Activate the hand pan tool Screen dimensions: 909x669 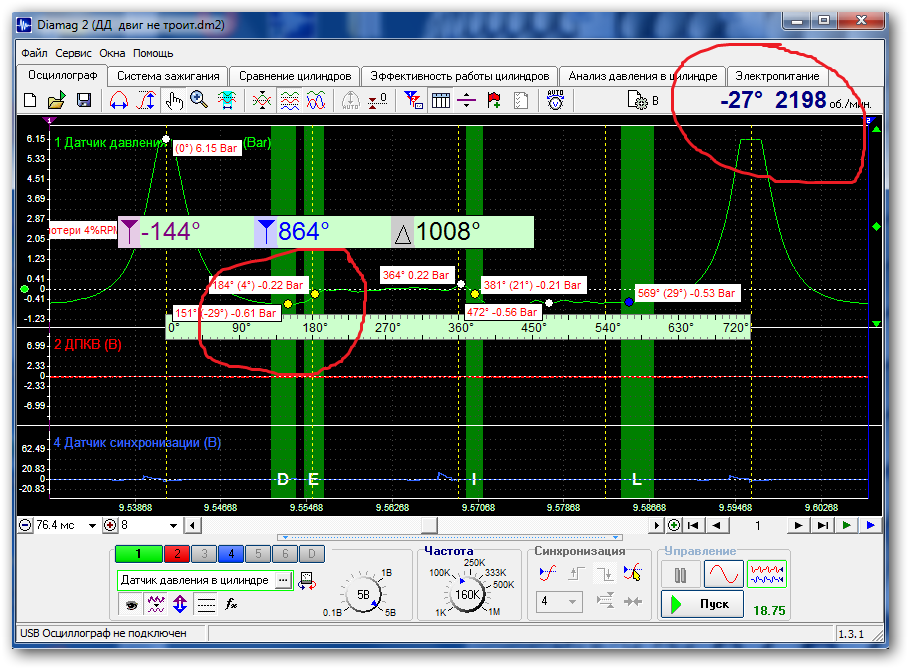(x=173, y=100)
